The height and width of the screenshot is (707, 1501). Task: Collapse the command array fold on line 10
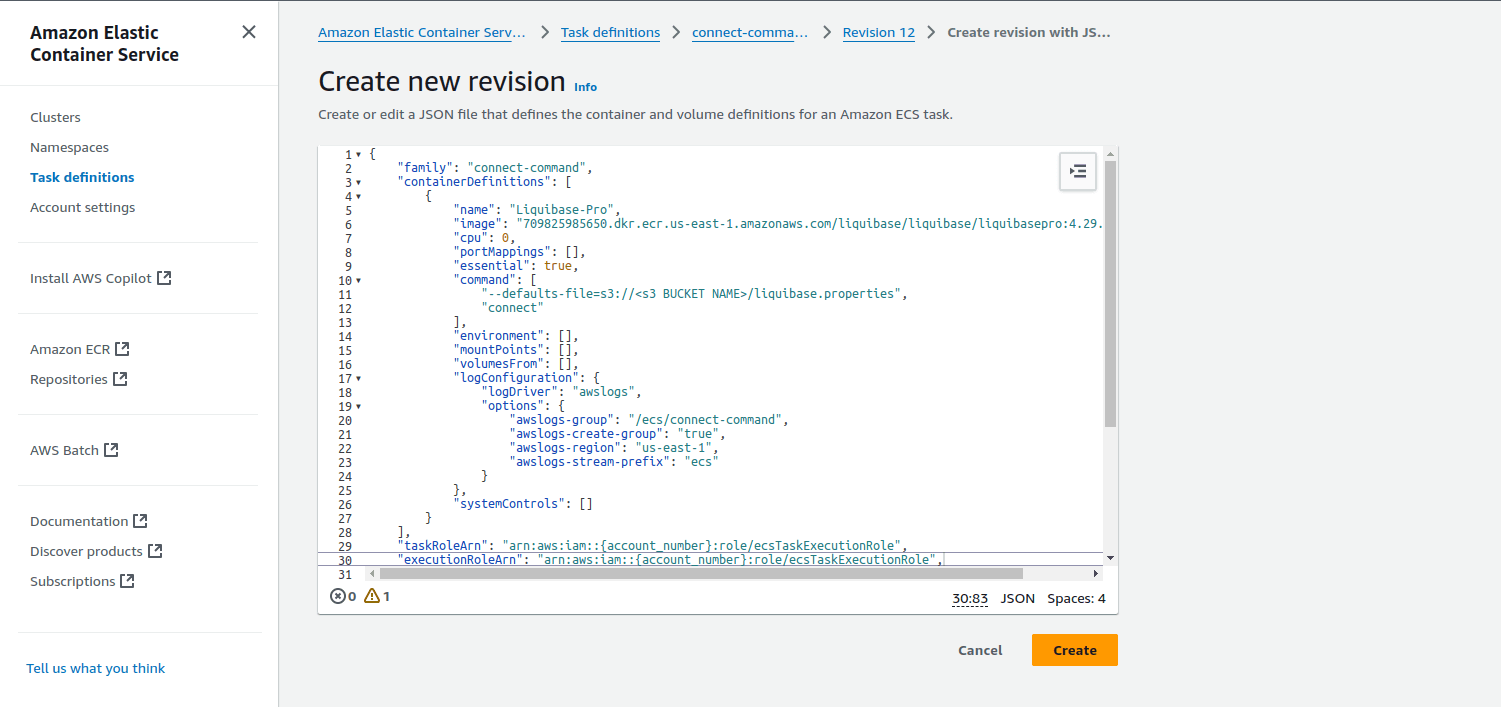tap(359, 281)
